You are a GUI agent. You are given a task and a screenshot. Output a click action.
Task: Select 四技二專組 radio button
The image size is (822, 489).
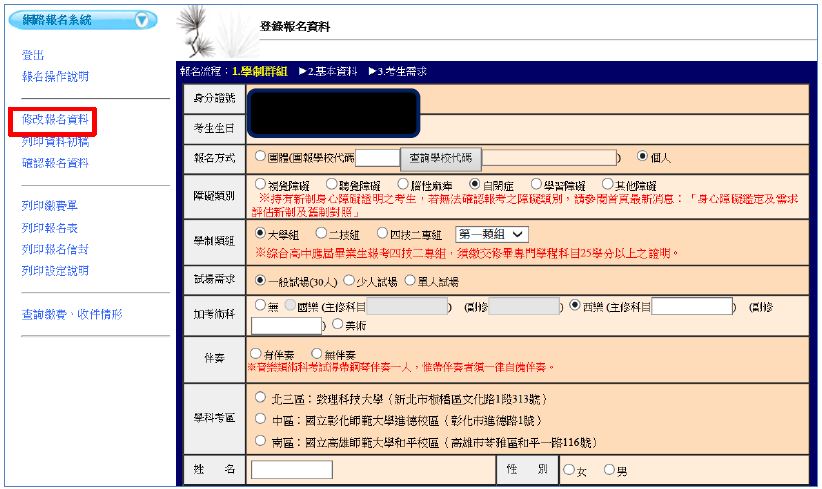pos(382,233)
